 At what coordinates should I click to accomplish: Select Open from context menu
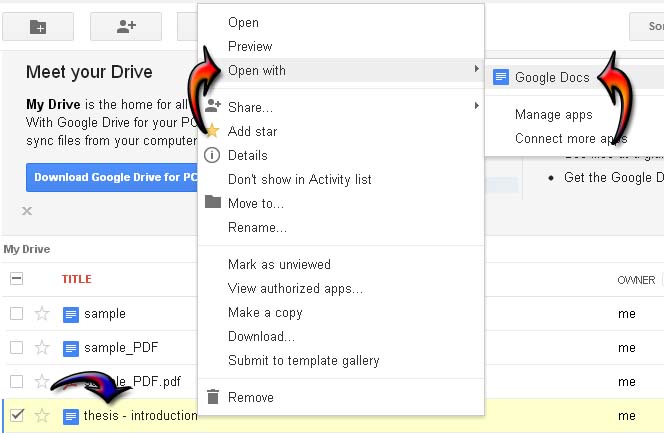(341, 22)
